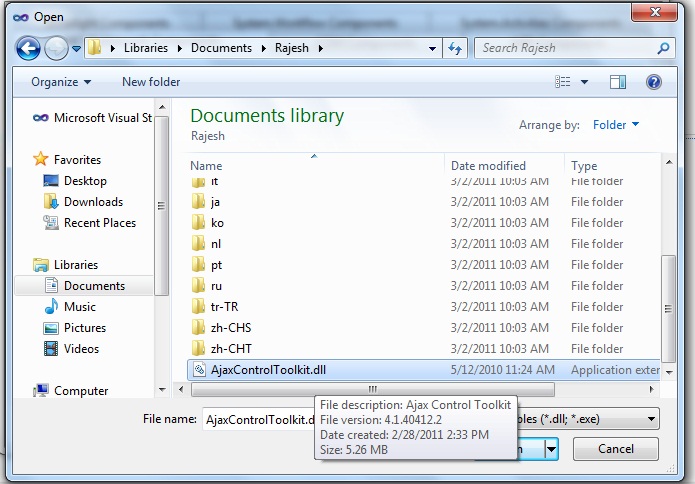695x484 pixels.
Task: Click the Change your view icon
Action: point(562,82)
